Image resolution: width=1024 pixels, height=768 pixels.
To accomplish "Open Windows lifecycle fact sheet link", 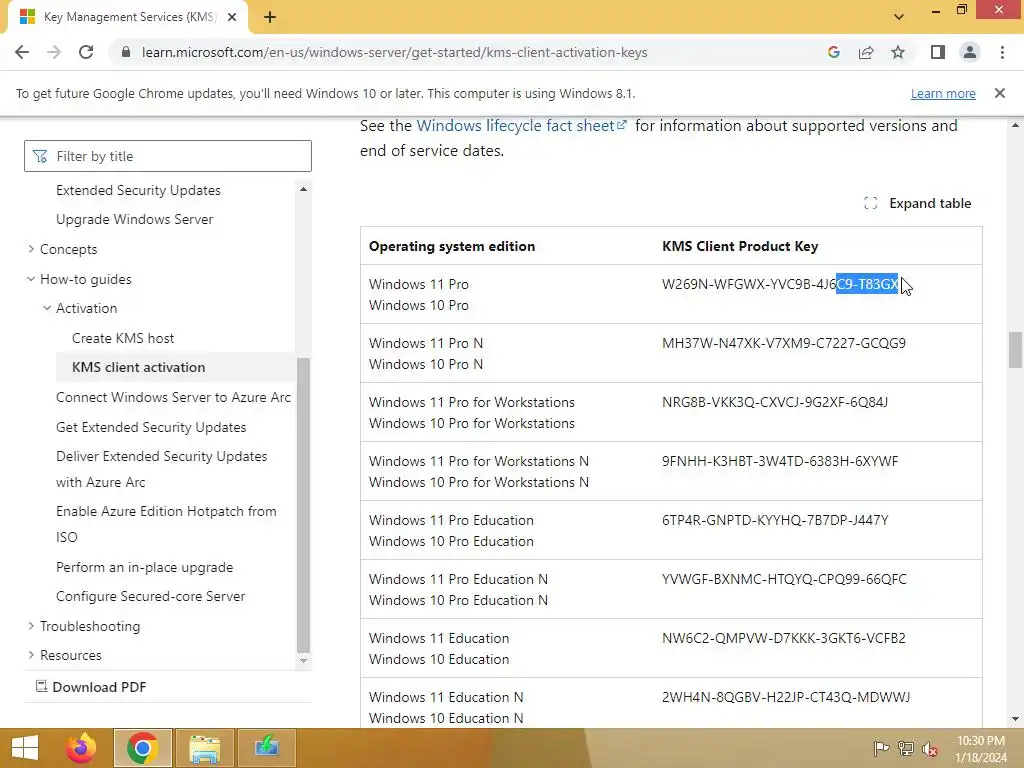I will 521,125.
